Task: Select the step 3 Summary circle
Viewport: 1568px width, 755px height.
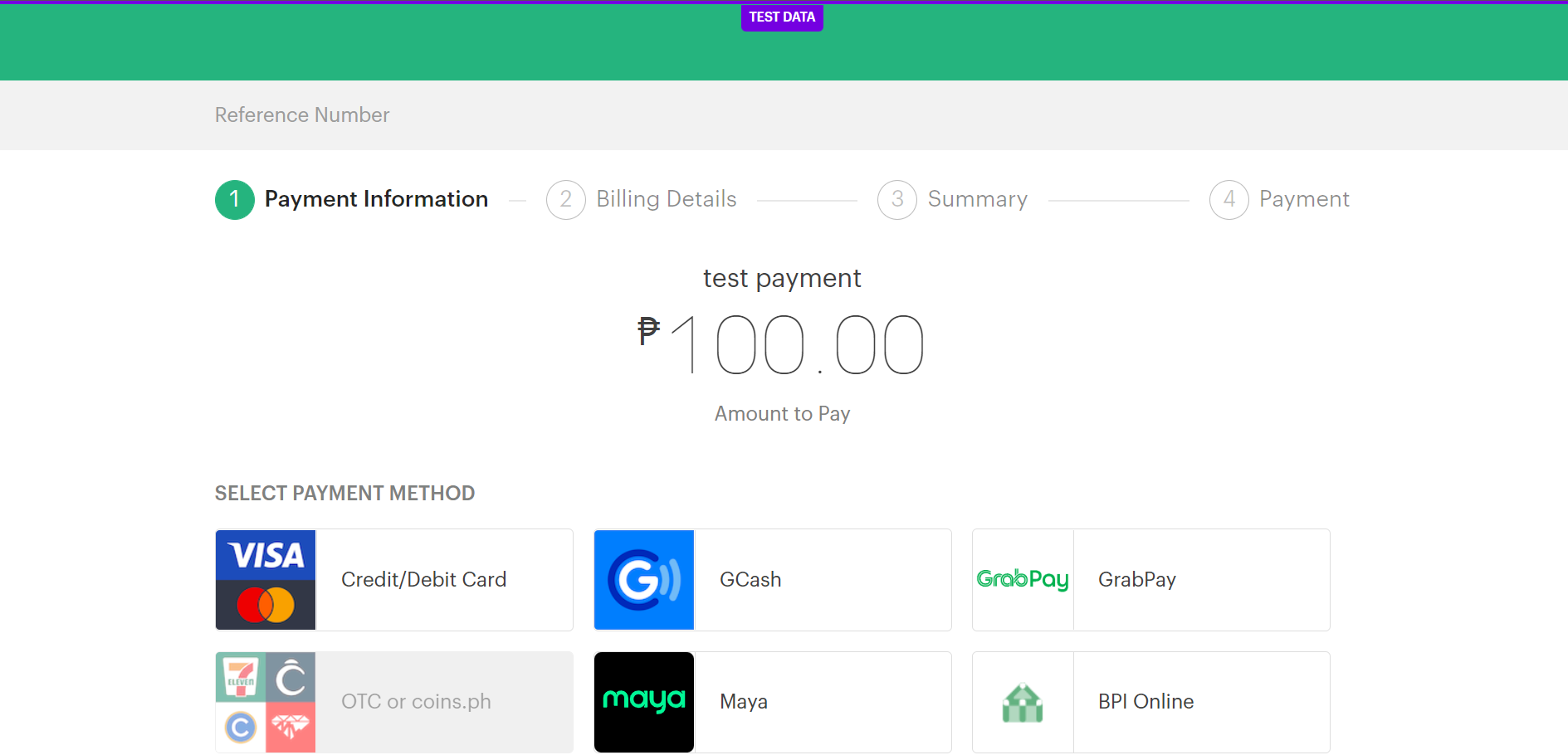Action: tap(896, 199)
